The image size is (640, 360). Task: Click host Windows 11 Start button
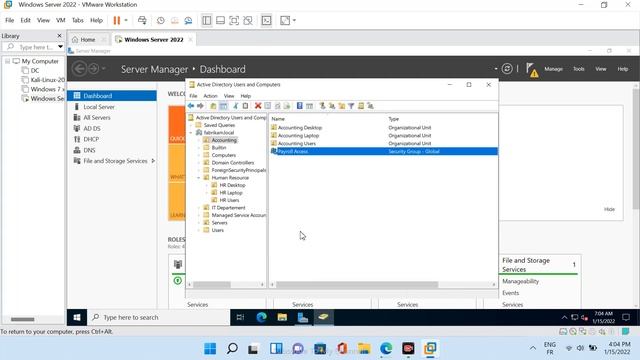[x=210, y=349]
